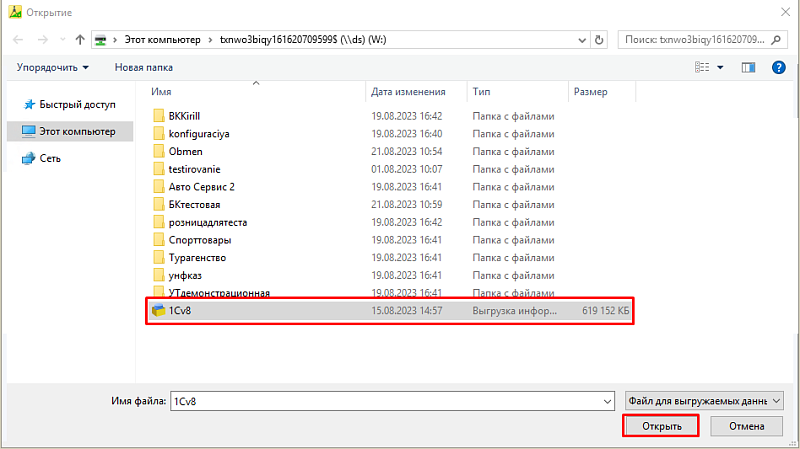The image size is (800, 449).
Task: Sort by Дата изменения column header
Action: pyautogui.click(x=408, y=91)
